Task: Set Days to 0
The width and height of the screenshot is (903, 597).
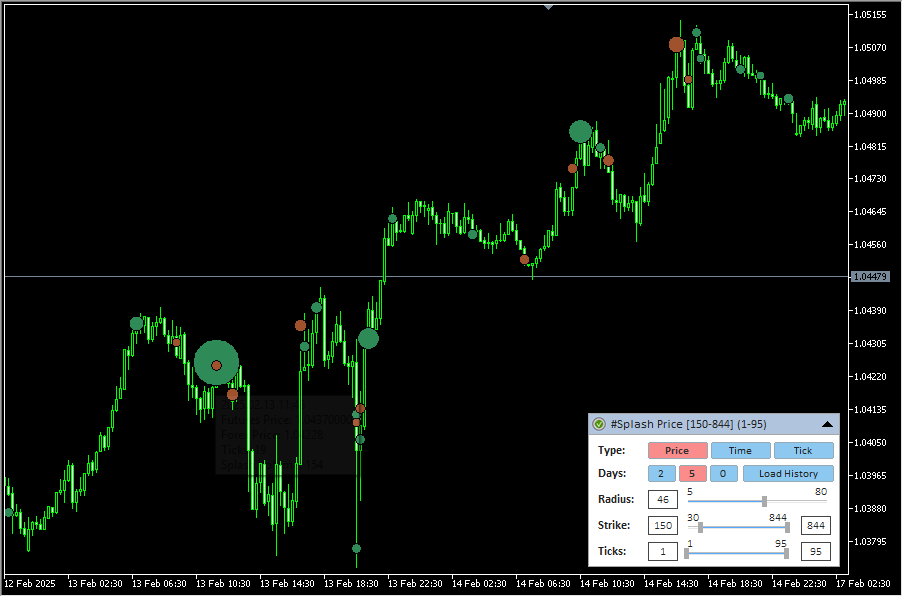Action: 724,474
